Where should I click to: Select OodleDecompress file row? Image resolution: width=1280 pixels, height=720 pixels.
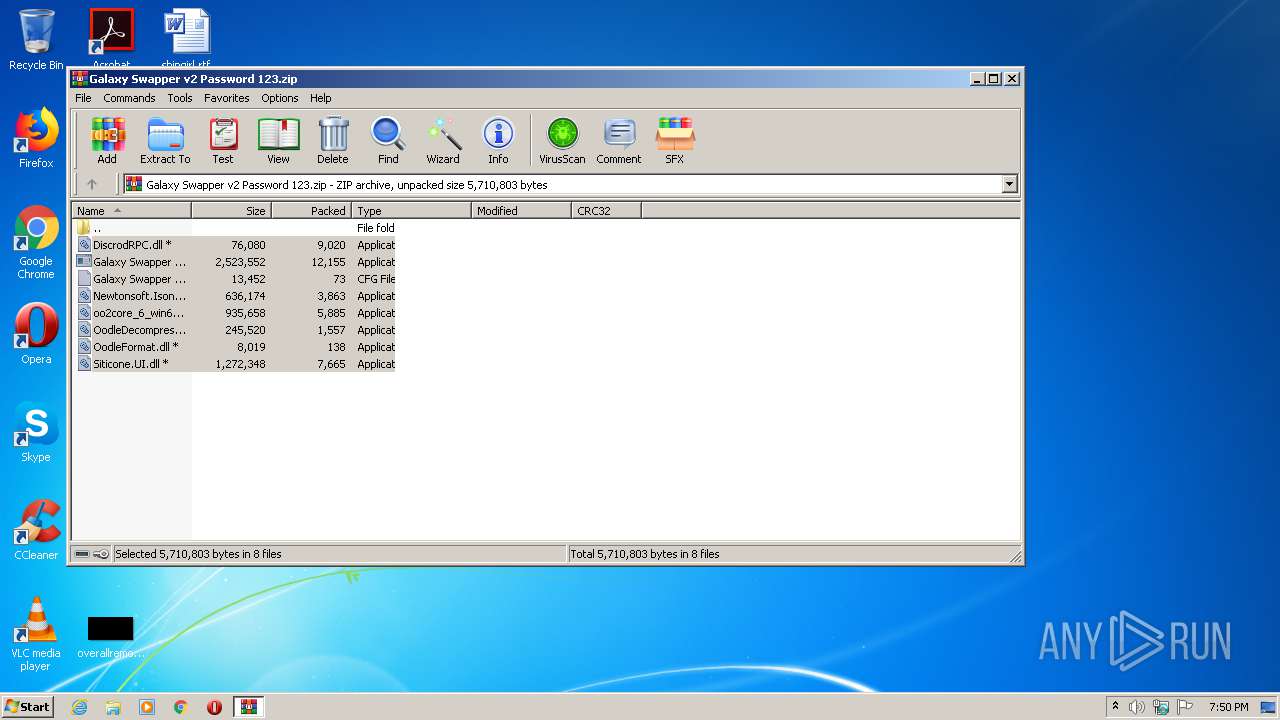tap(235, 330)
